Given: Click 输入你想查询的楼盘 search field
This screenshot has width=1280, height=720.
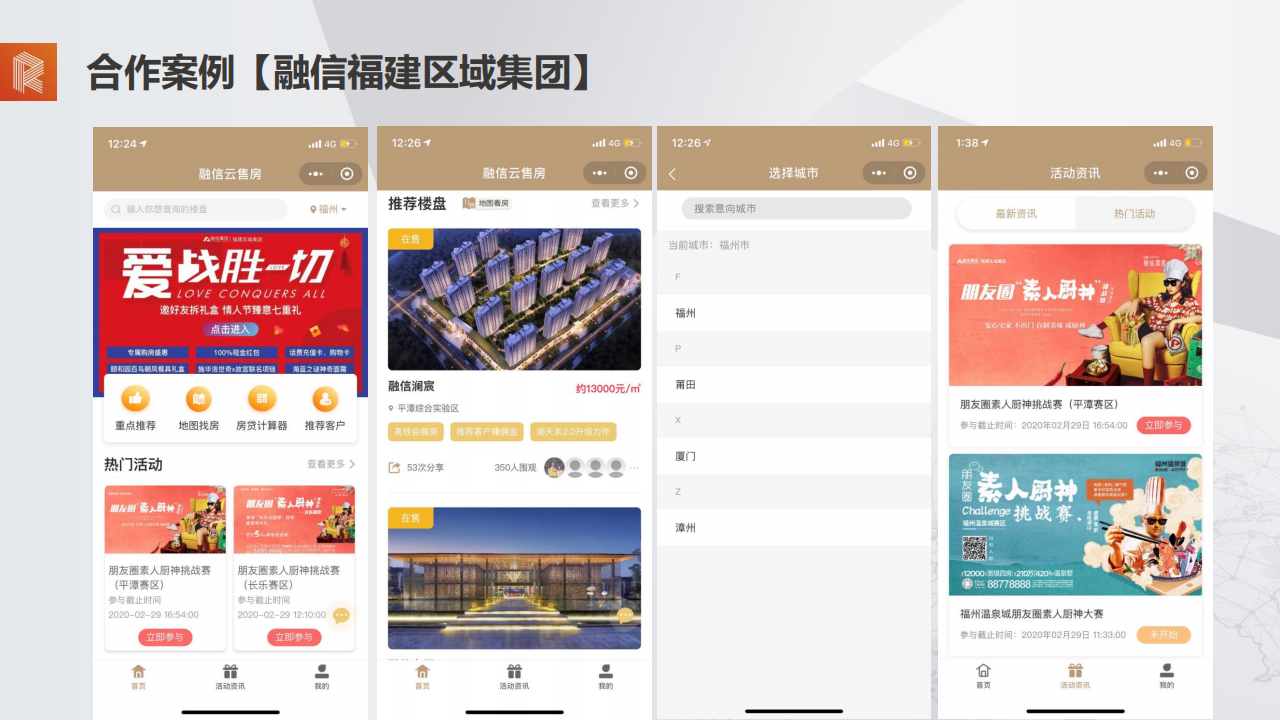Looking at the screenshot, I should tap(196, 210).
